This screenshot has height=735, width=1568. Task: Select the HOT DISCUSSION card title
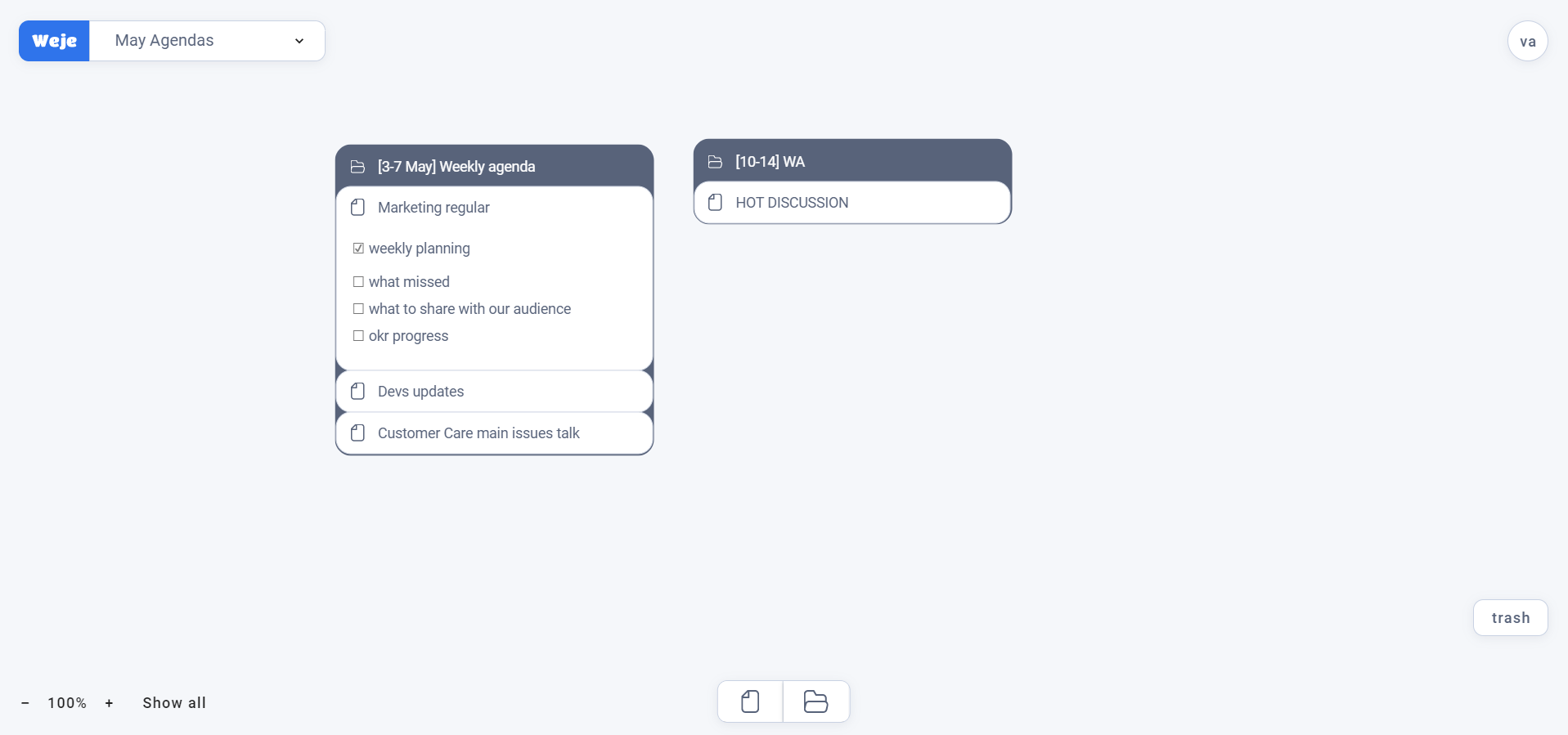[x=792, y=202]
